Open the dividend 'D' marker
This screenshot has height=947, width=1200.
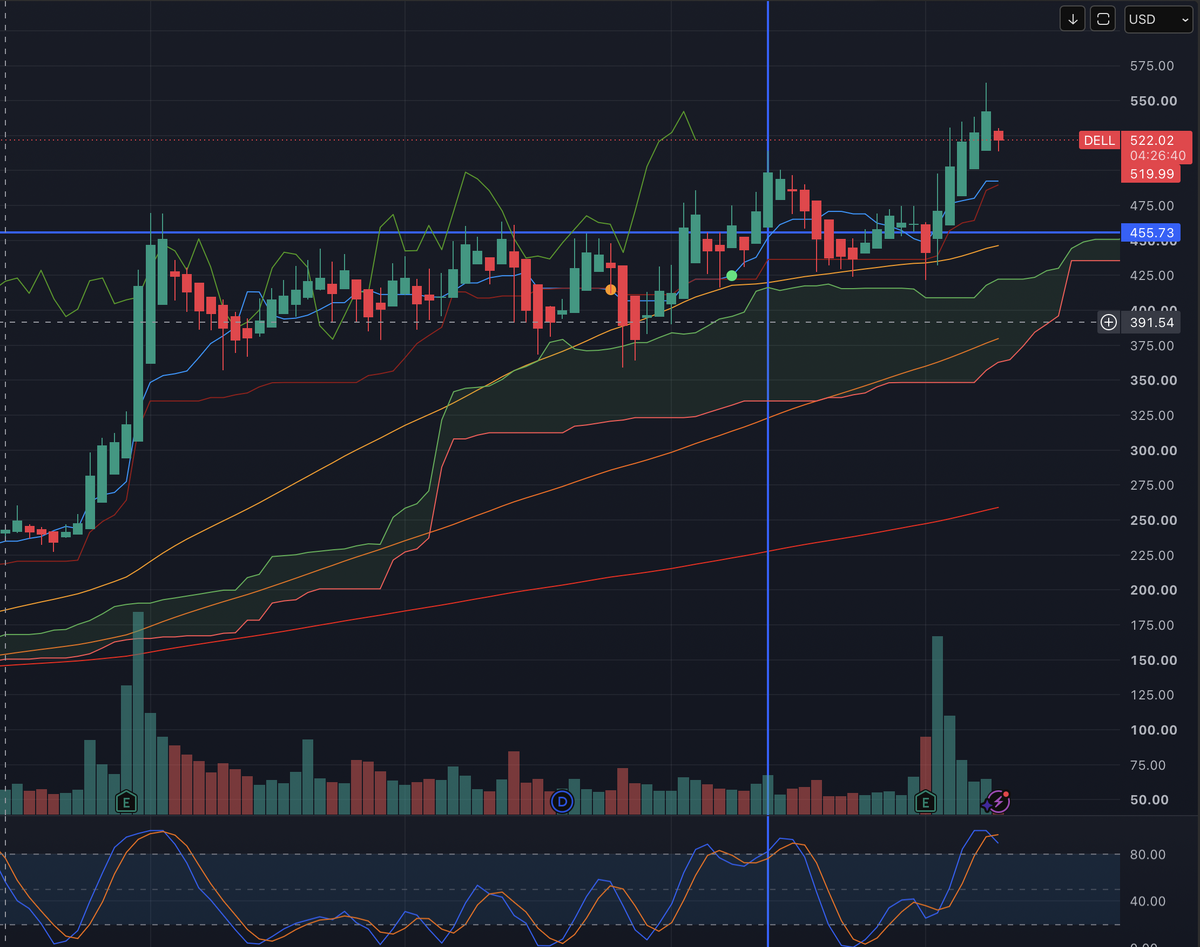pos(562,801)
